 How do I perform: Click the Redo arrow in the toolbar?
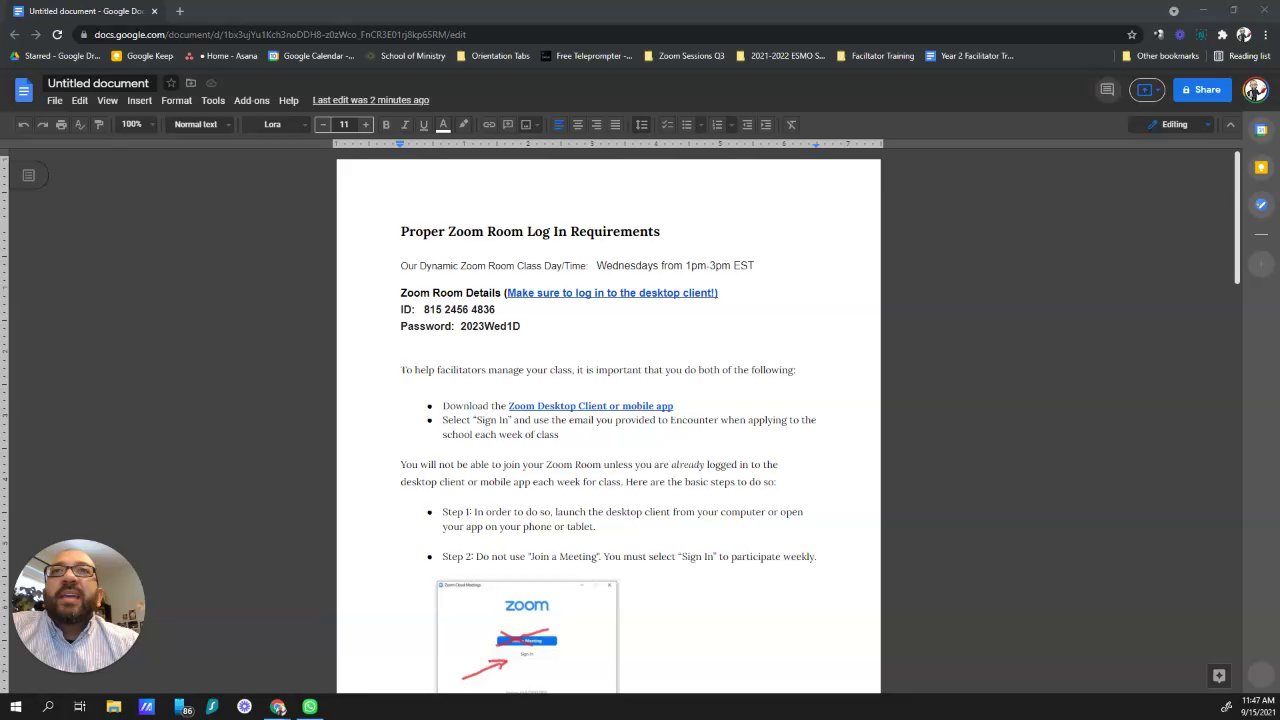pyautogui.click(x=42, y=125)
